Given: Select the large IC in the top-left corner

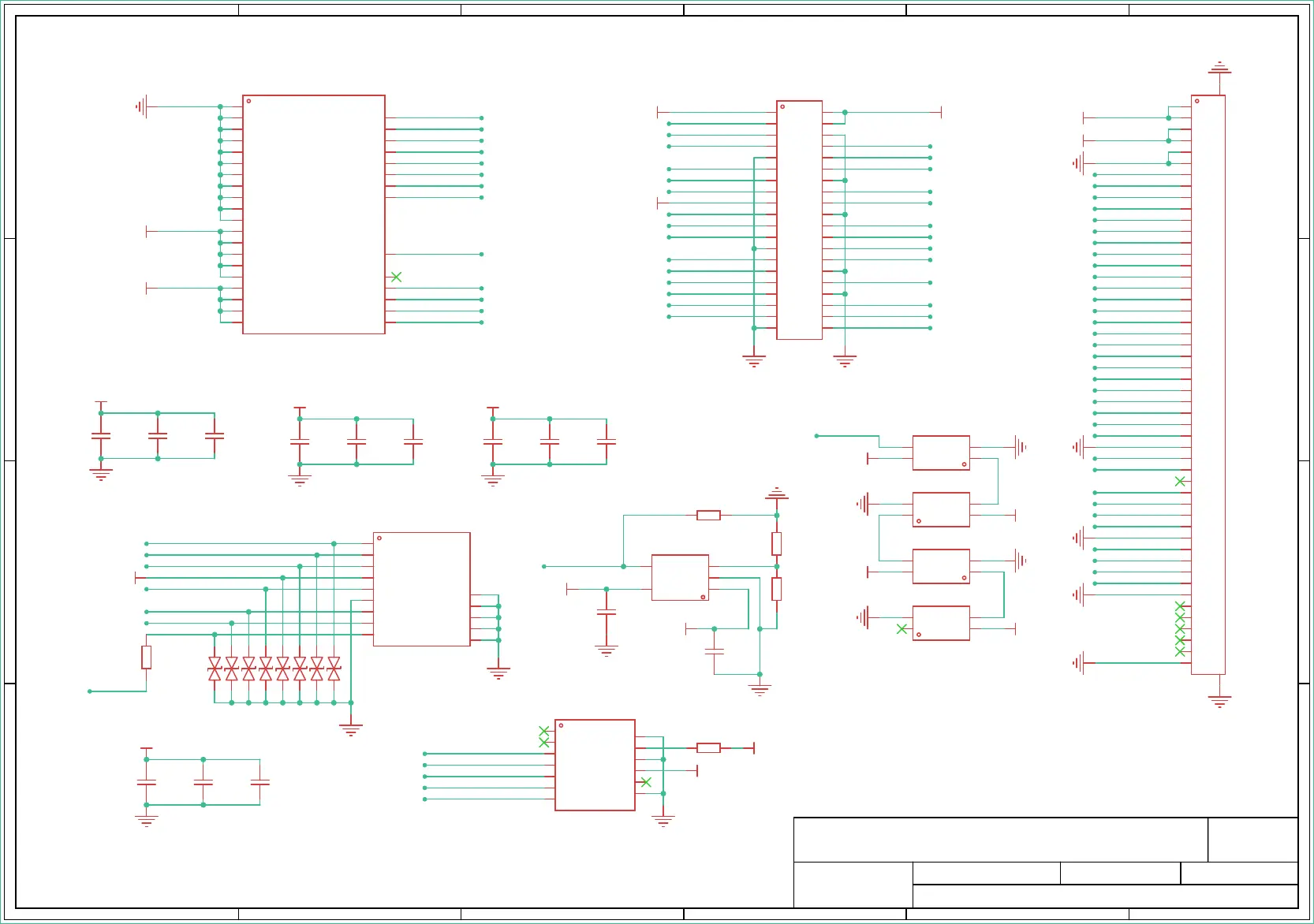Looking at the screenshot, I should coord(313,214).
